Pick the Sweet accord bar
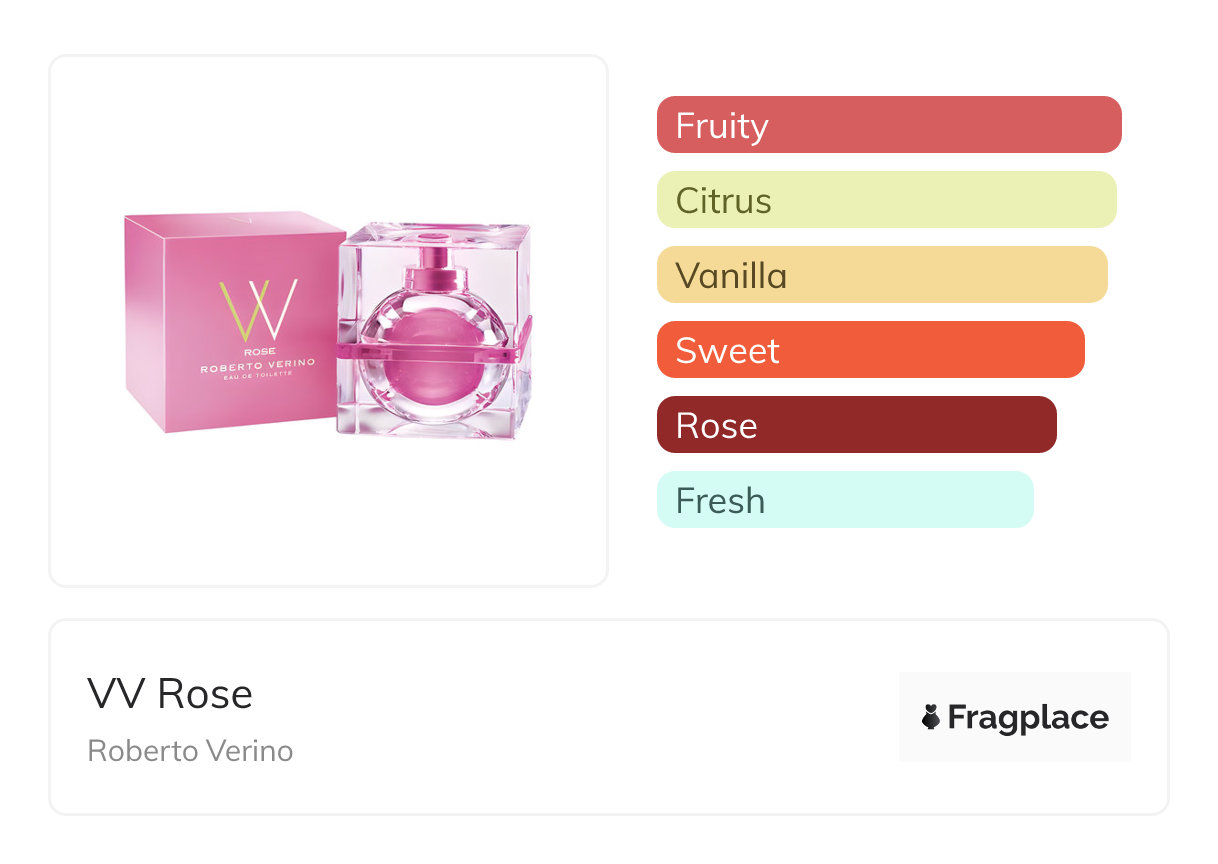 point(870,350)
